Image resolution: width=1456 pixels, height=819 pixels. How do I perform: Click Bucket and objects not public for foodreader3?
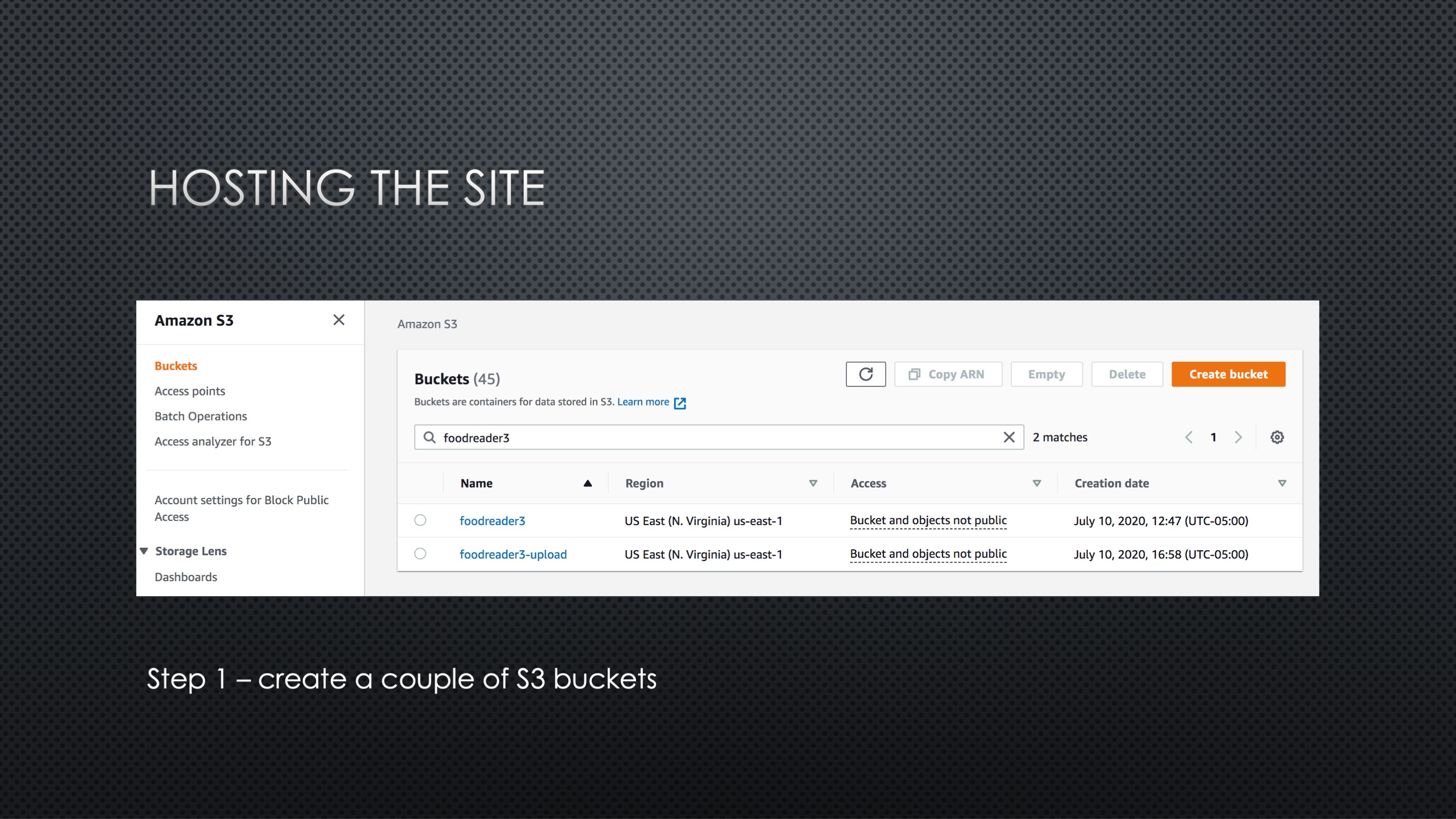(928, 520)
